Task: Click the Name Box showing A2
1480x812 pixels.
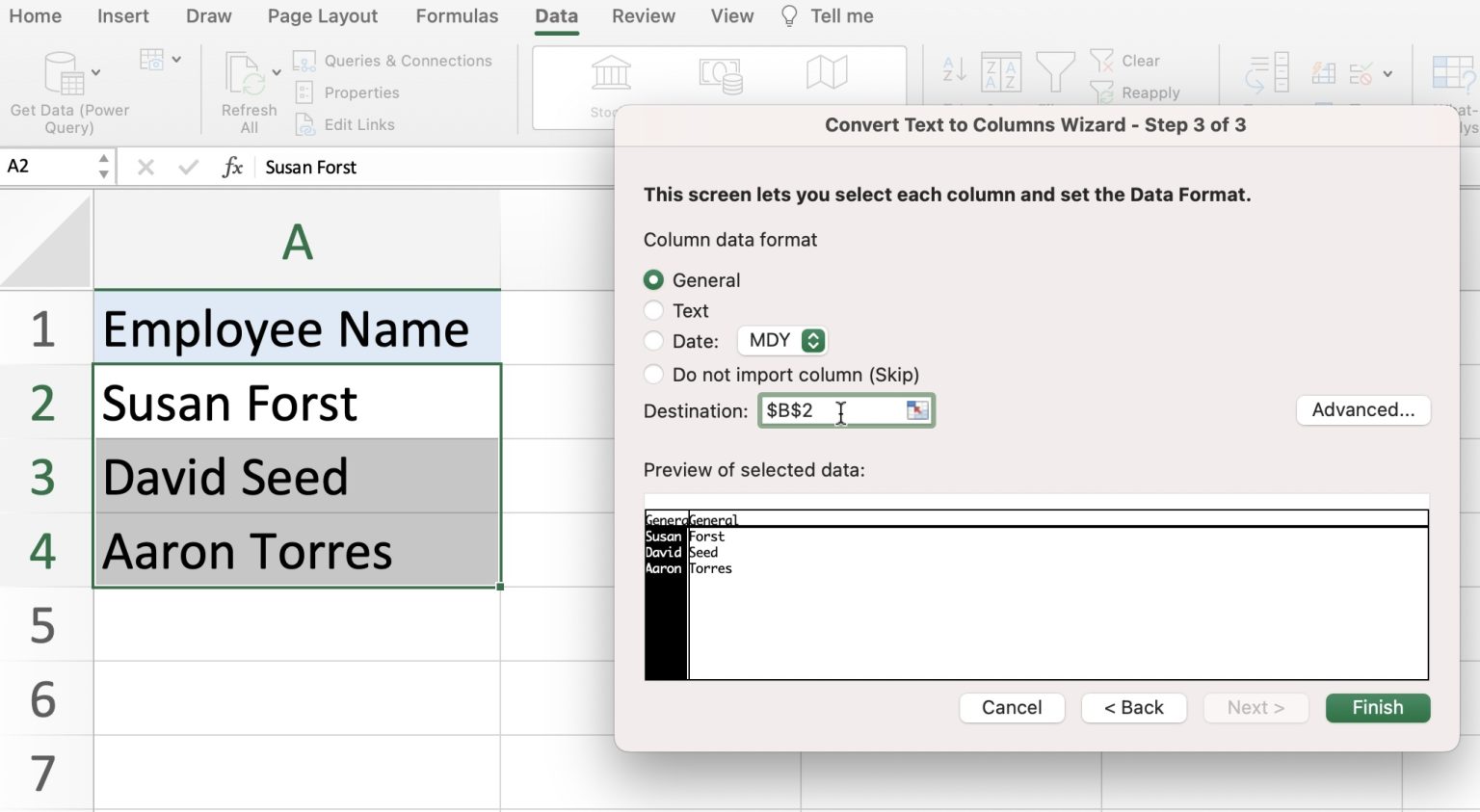Action: [50, 167]
